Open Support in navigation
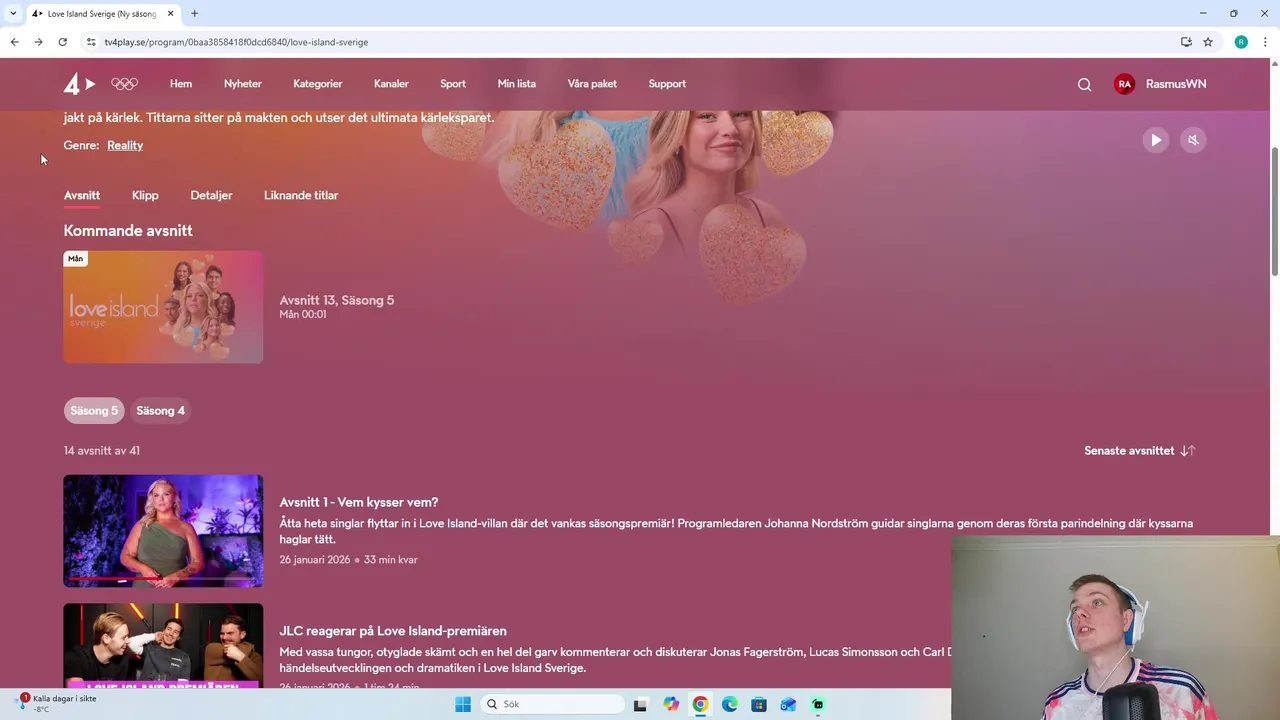 [x=667, y=84]
